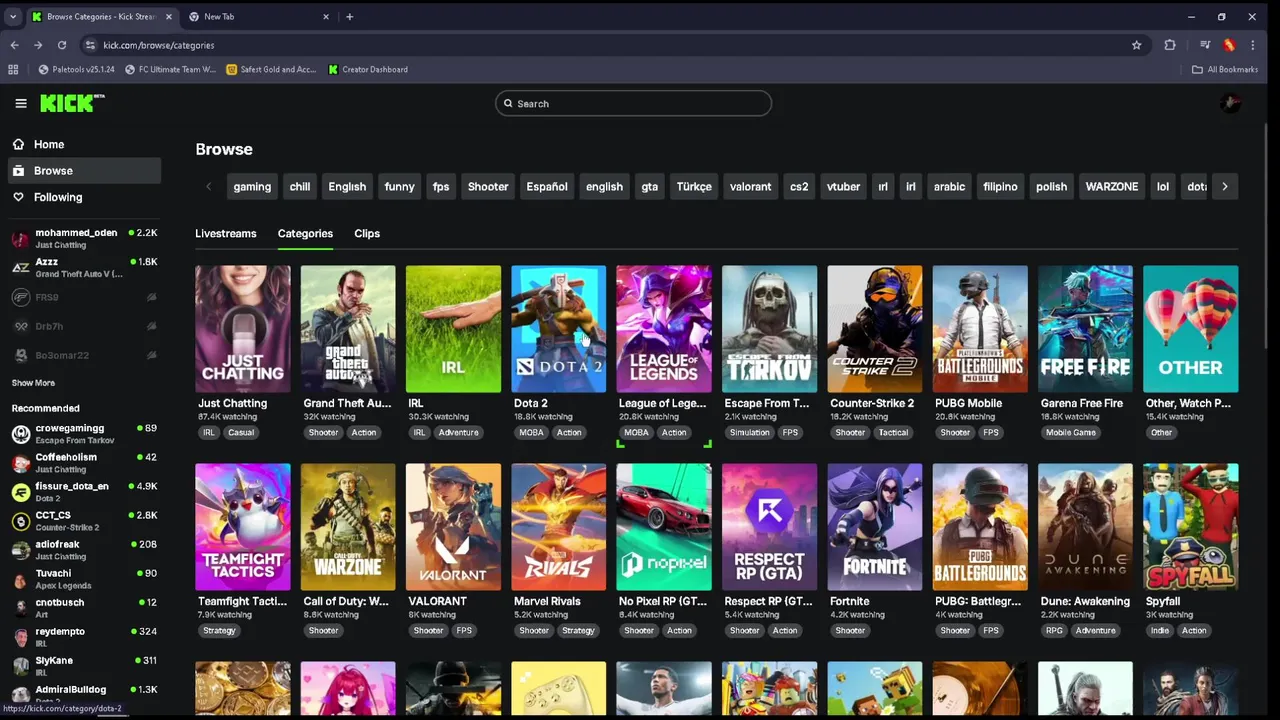Viewport: 1280px width, 720px height.
Task: Open Spyfall category thumbnail
Action: (x=1191, y=527)
